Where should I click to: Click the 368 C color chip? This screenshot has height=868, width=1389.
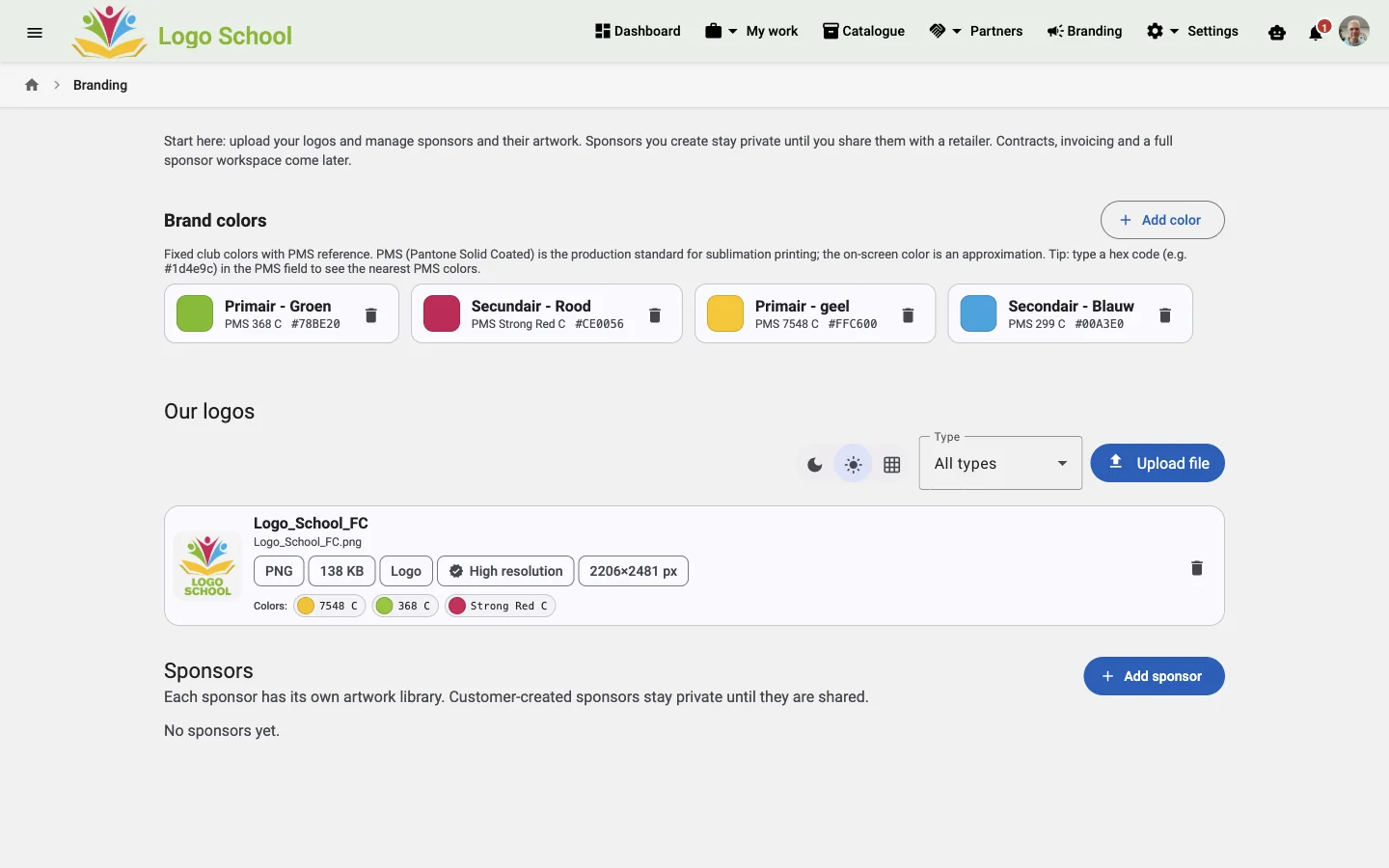[405, 606]
